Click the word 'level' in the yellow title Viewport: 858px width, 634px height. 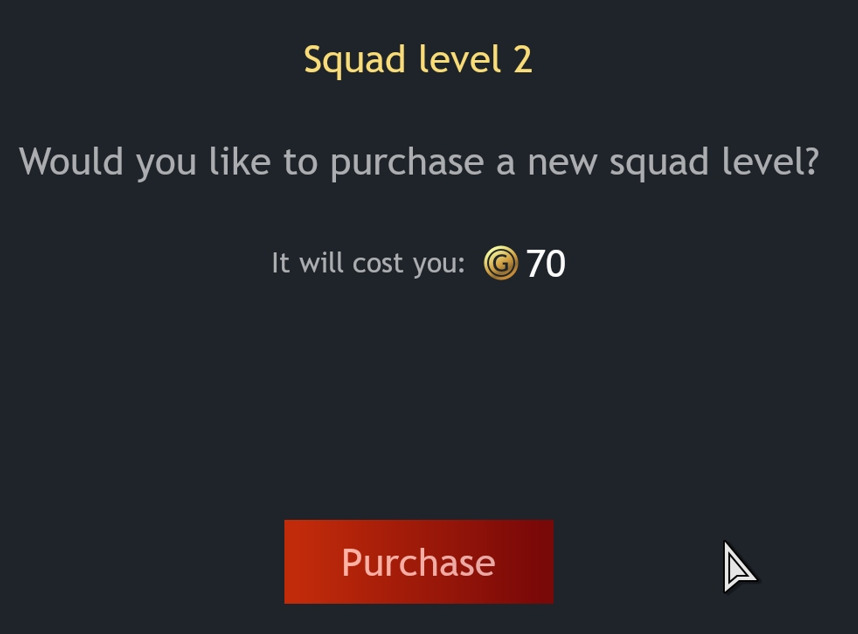(x=460, y=59)
